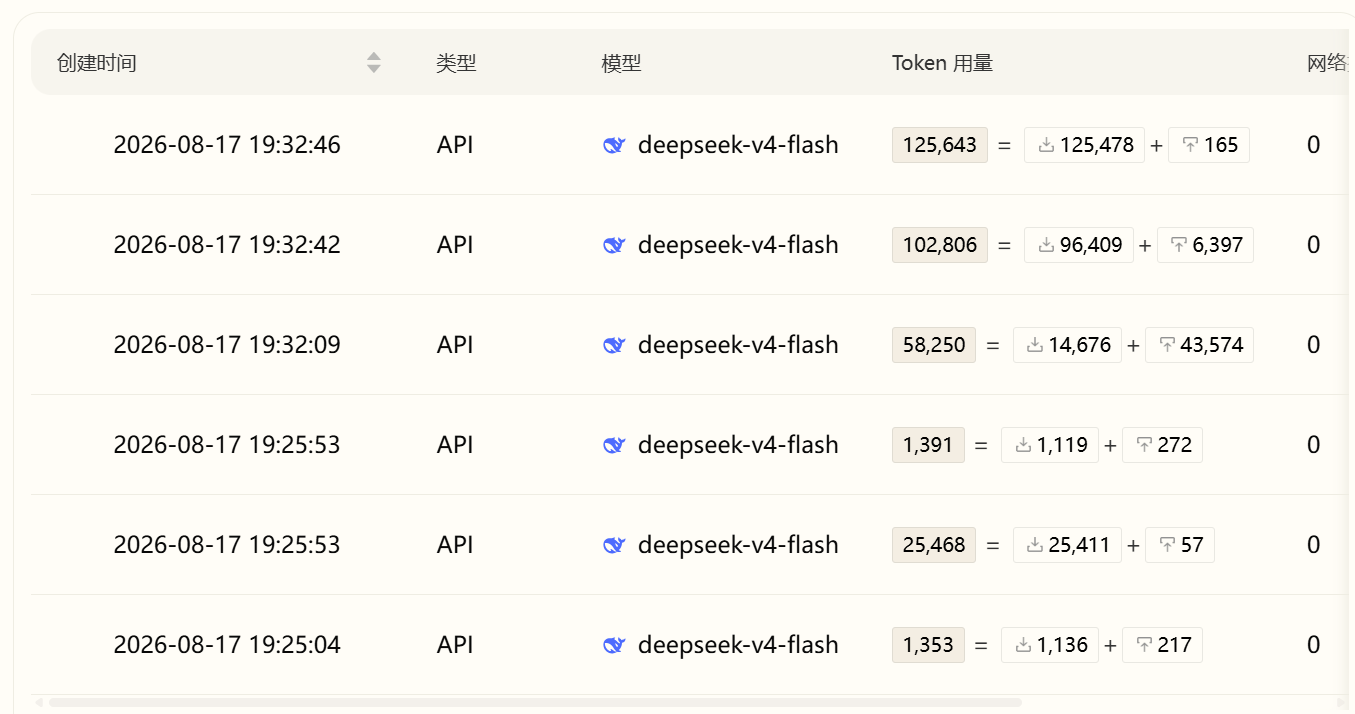The width and height of the screenshot is (1355, 714).
Task: Select the total token badge 1,353
Action: click(928, 645)
